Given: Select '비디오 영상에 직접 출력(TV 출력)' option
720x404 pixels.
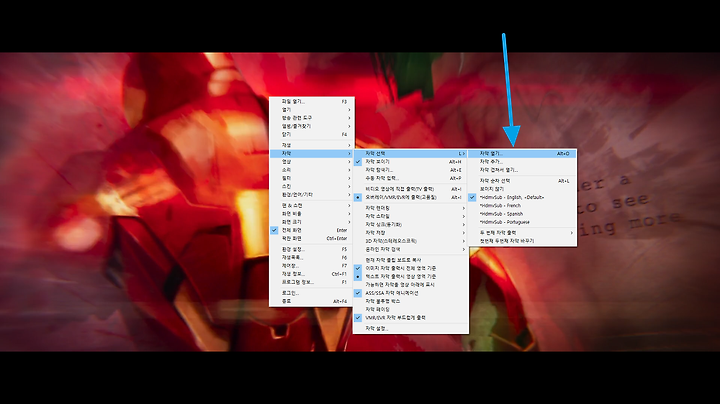Looking at the screenshot, I should coord(411,189).
